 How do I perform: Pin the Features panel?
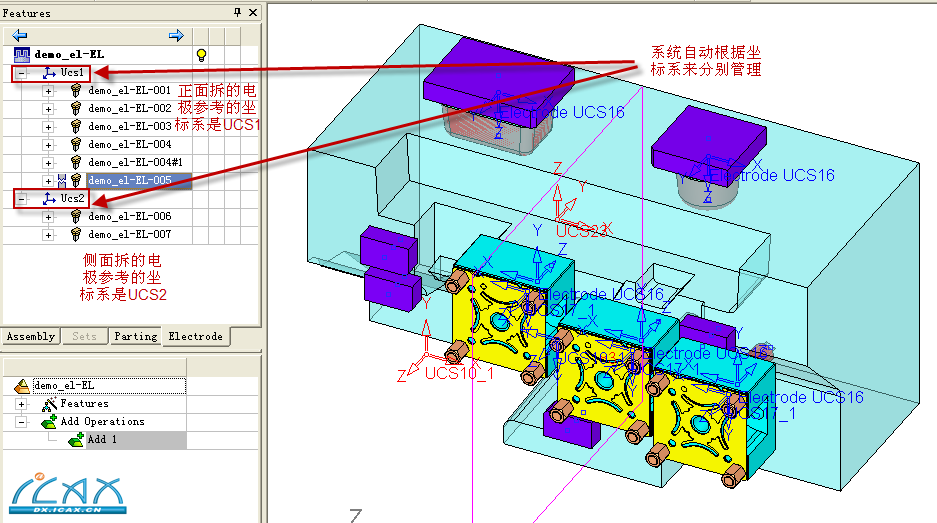click(x=237, y=12)
